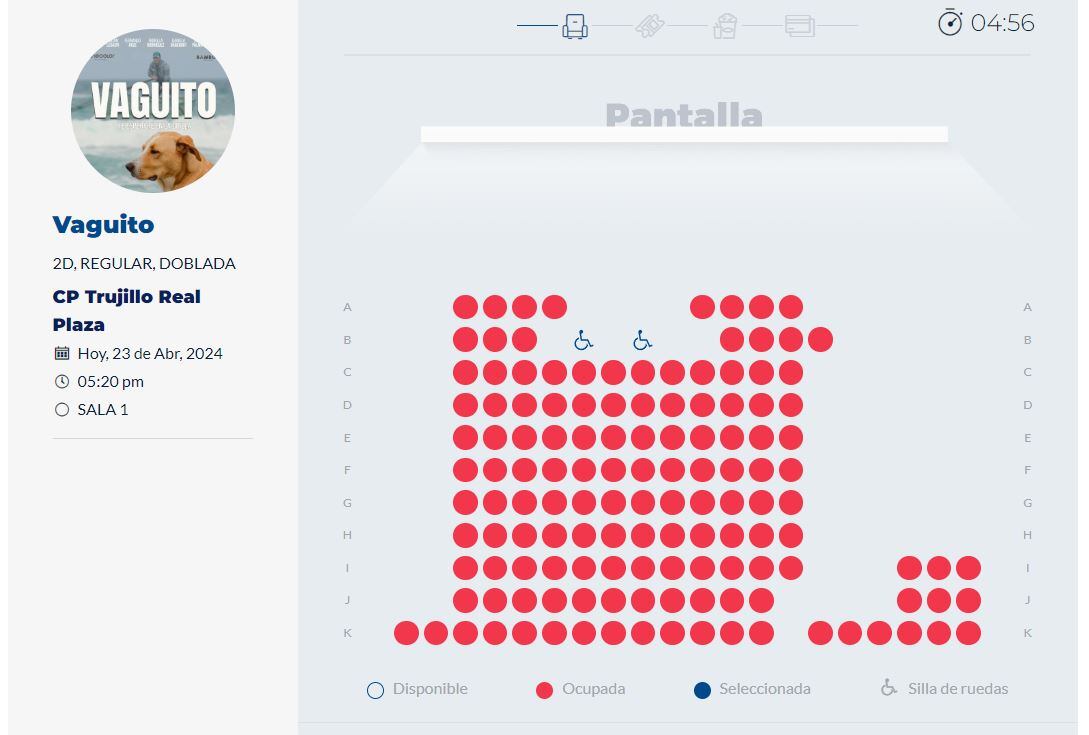The image size is (1089, 735).
Task: Toggle the leftmost seat in row K
Action: [406, 633]
